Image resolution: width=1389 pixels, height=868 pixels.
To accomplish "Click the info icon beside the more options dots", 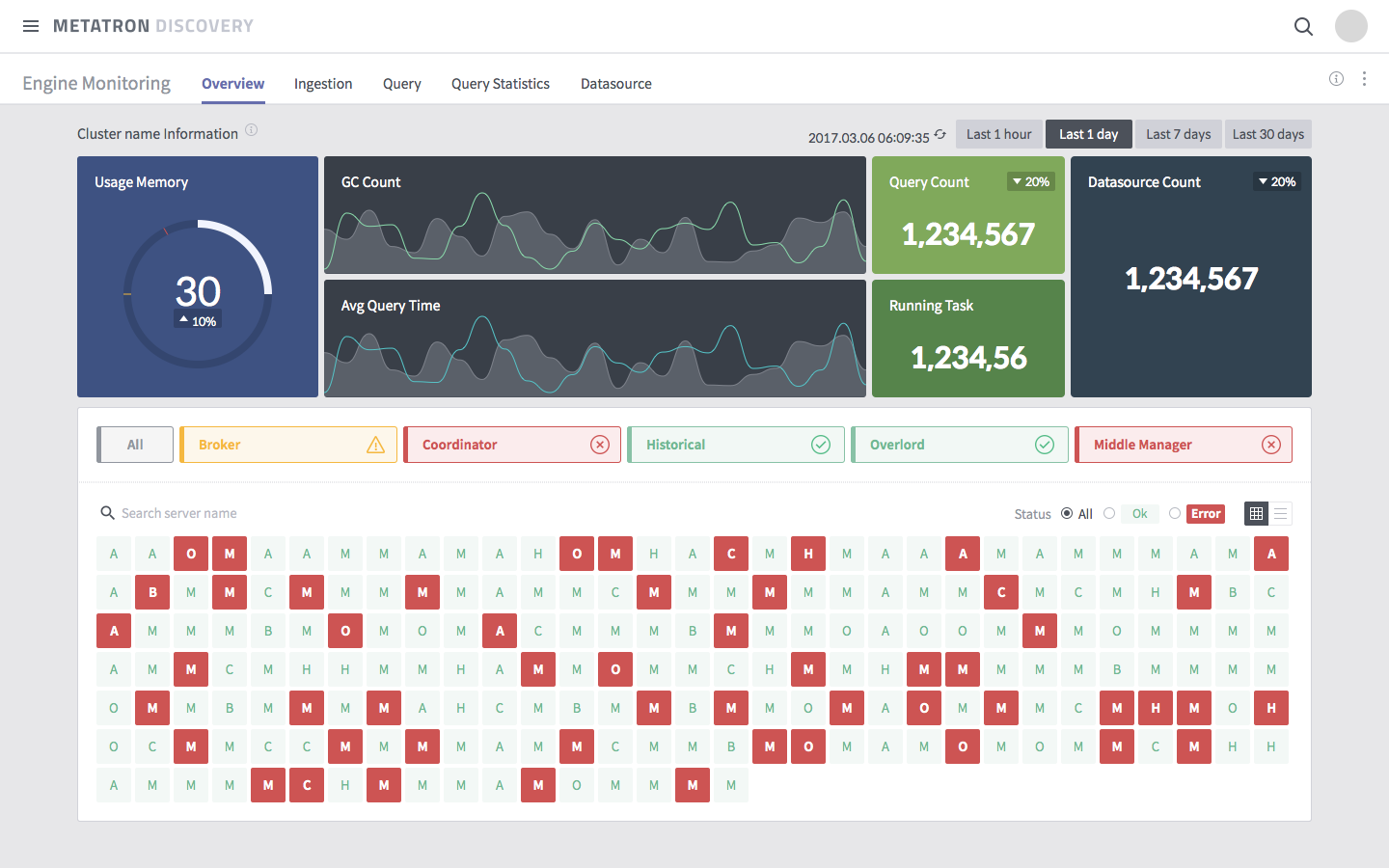I will pos(1336,79).
